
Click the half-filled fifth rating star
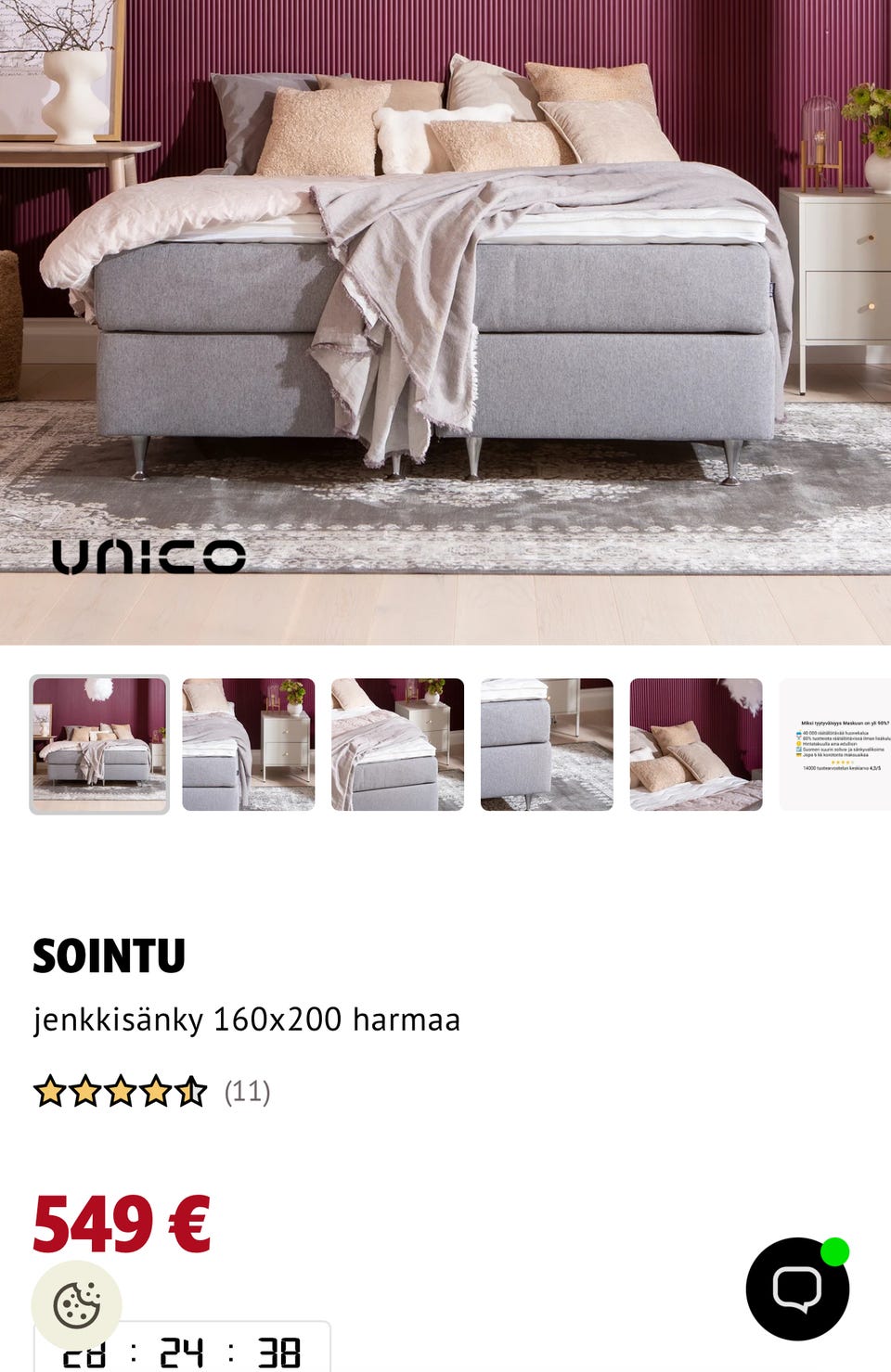pyautogui.click(x=191, y=1092)
